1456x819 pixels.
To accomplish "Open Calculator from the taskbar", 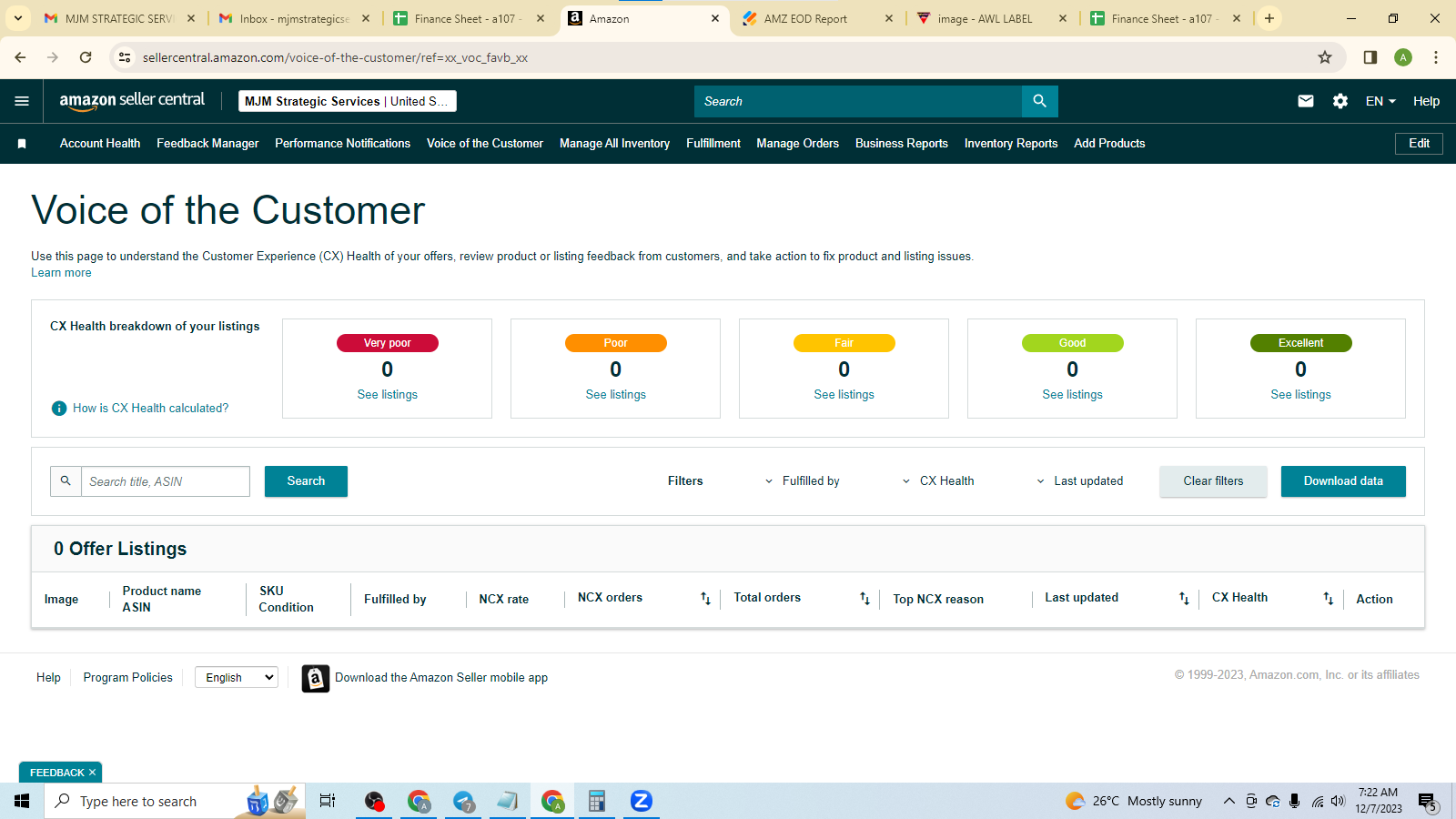I will [597, 801].
